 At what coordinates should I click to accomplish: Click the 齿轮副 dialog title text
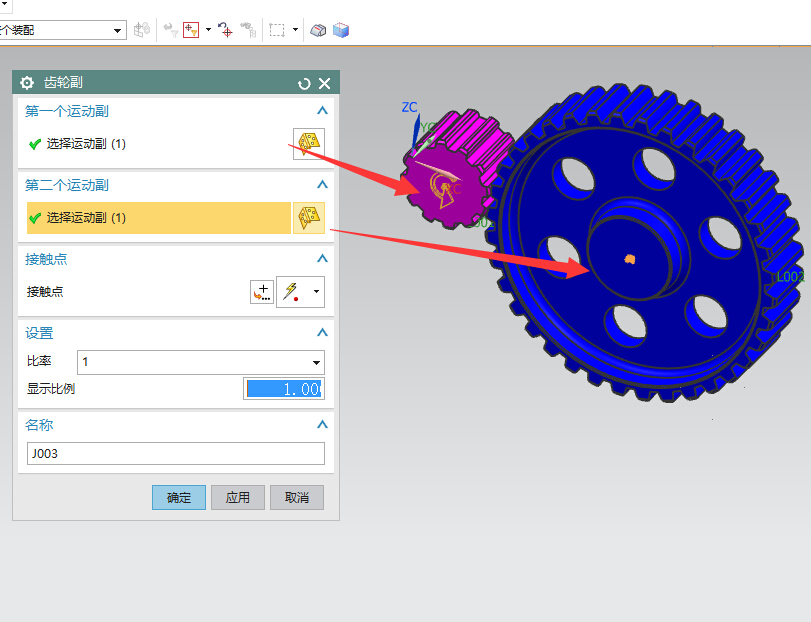[x=63, y=83]
